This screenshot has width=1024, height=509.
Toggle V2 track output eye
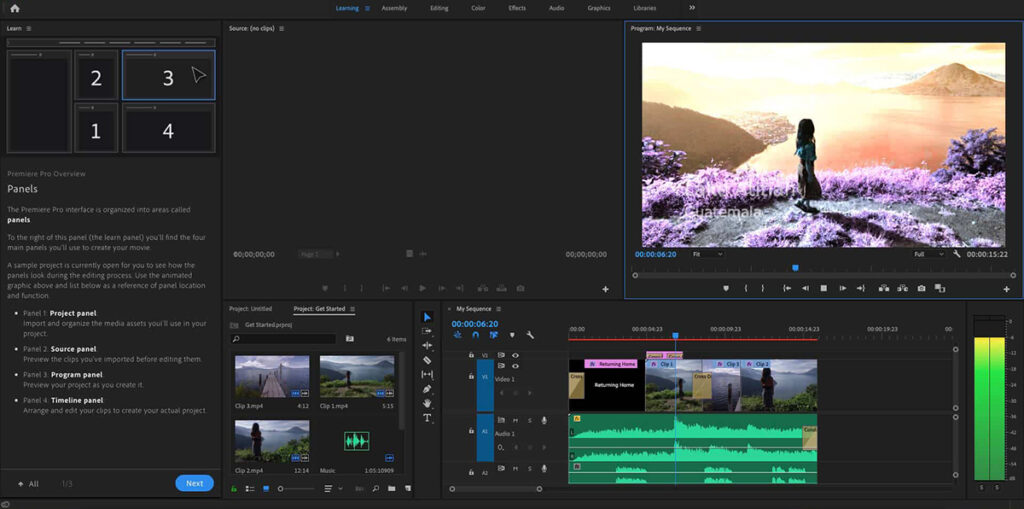pyautogui.click(x=515, y=355)
